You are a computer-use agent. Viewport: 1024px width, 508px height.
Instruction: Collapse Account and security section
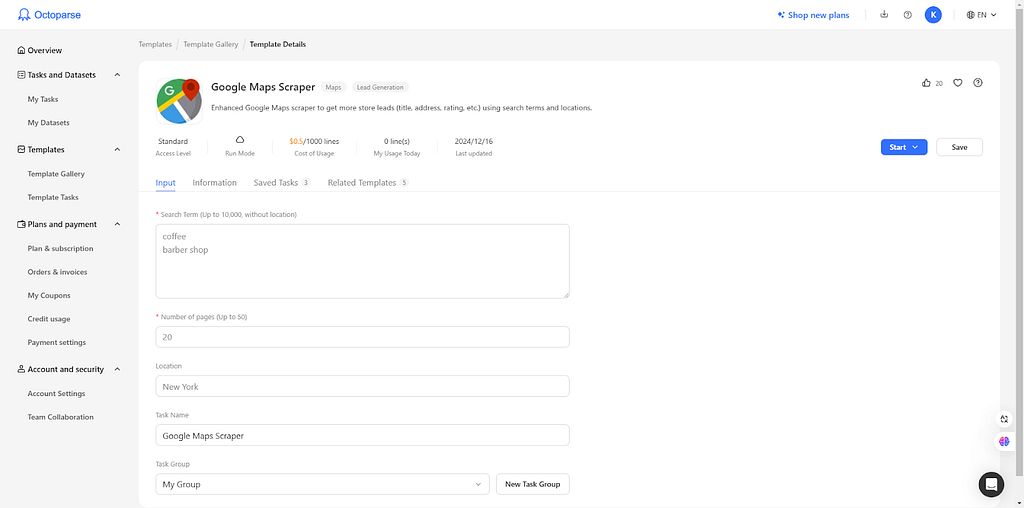[x=118, y=370]
